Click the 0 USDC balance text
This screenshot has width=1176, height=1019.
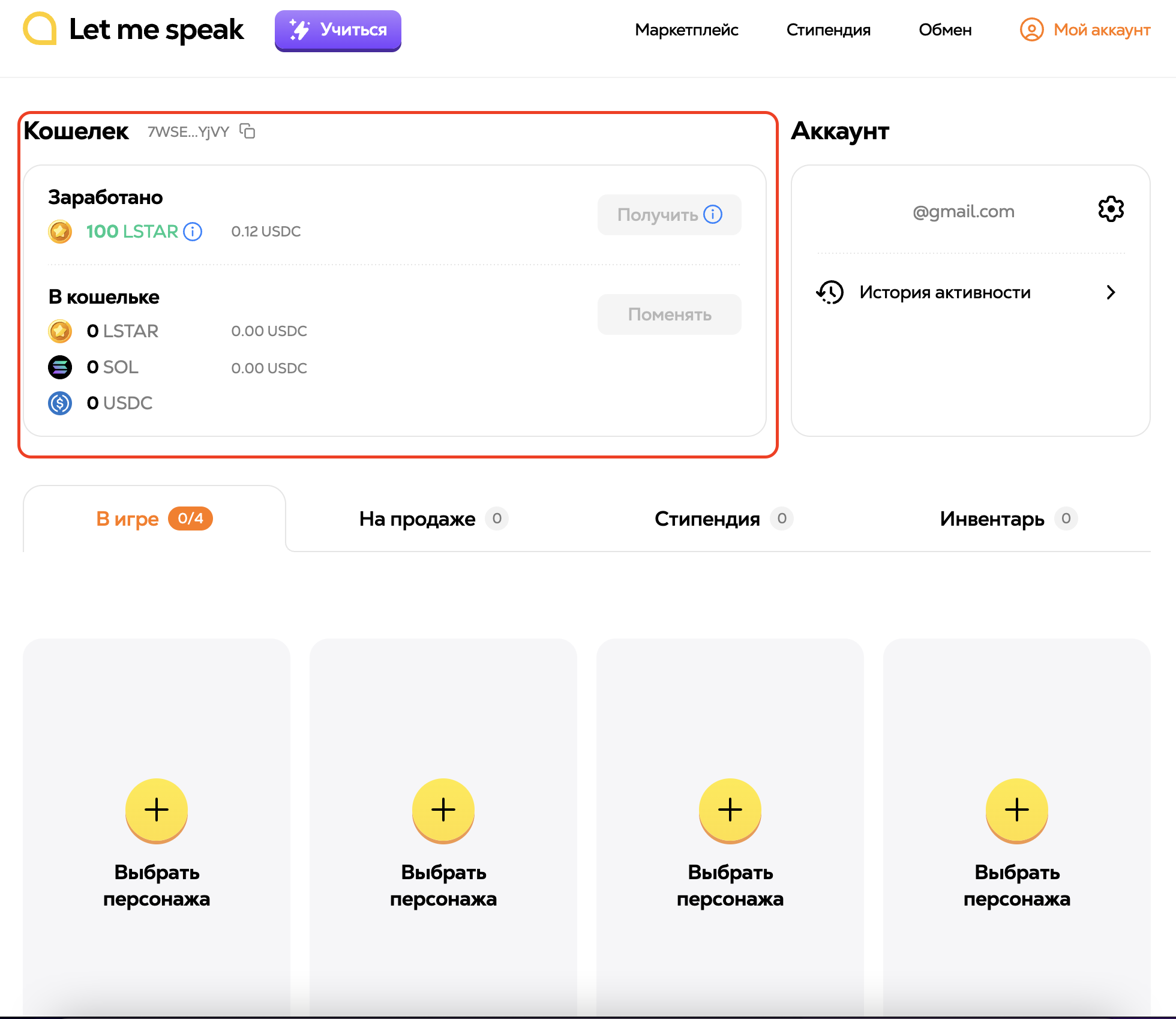119,403
